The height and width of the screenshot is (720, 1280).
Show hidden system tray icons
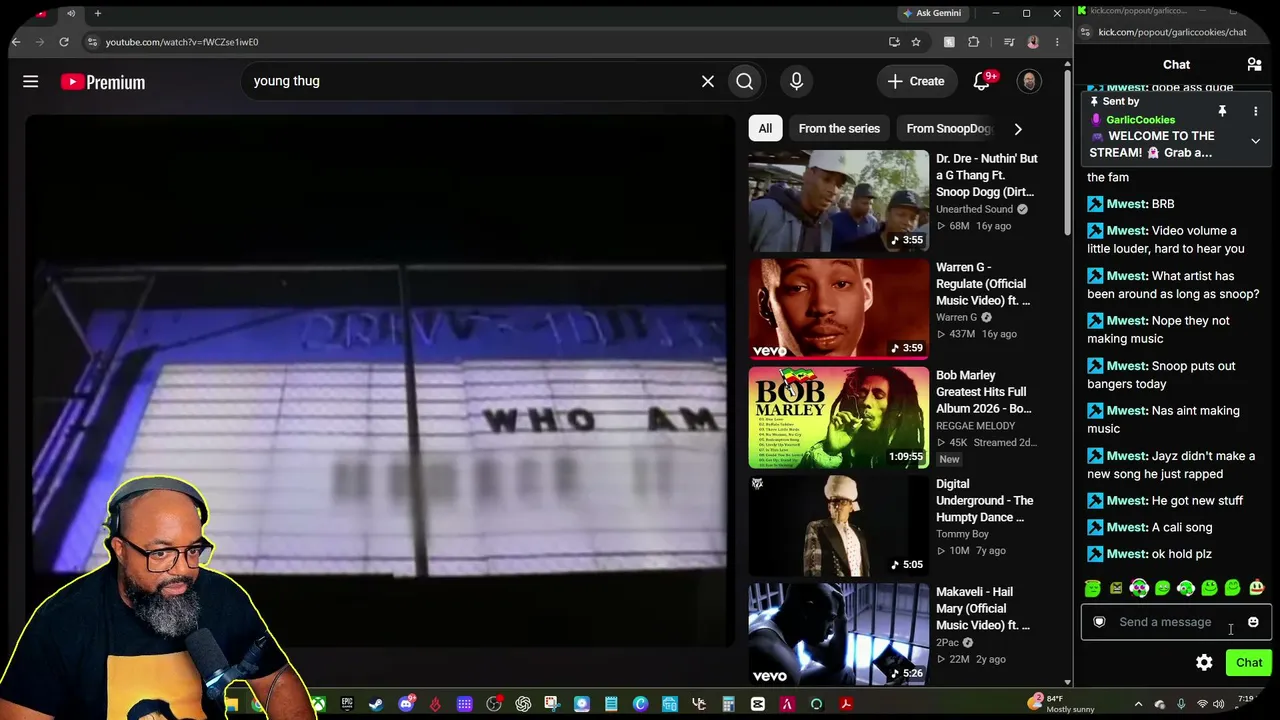pos(1138,704)
